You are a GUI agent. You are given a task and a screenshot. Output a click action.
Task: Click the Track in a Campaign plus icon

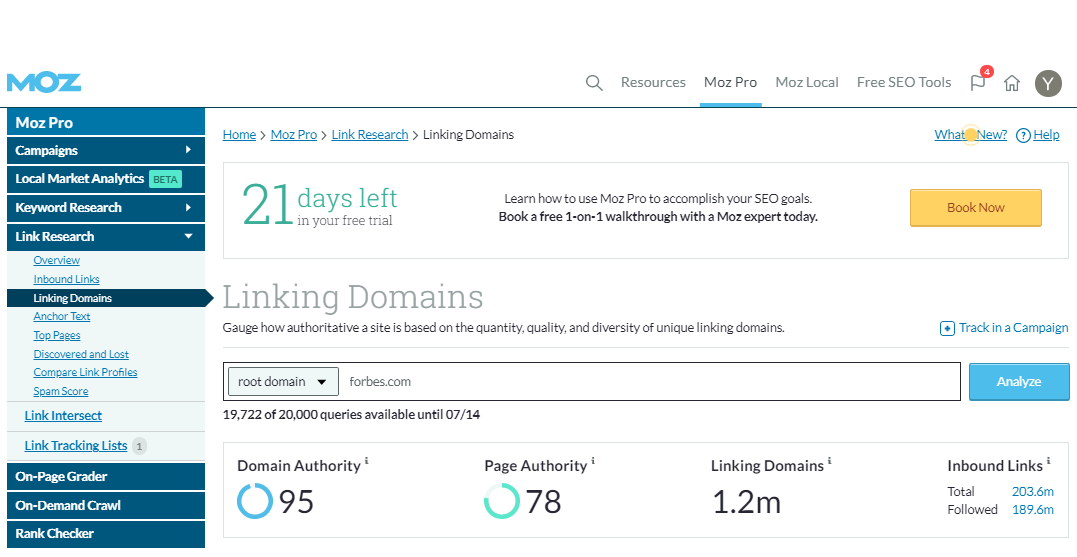point(947,328)
